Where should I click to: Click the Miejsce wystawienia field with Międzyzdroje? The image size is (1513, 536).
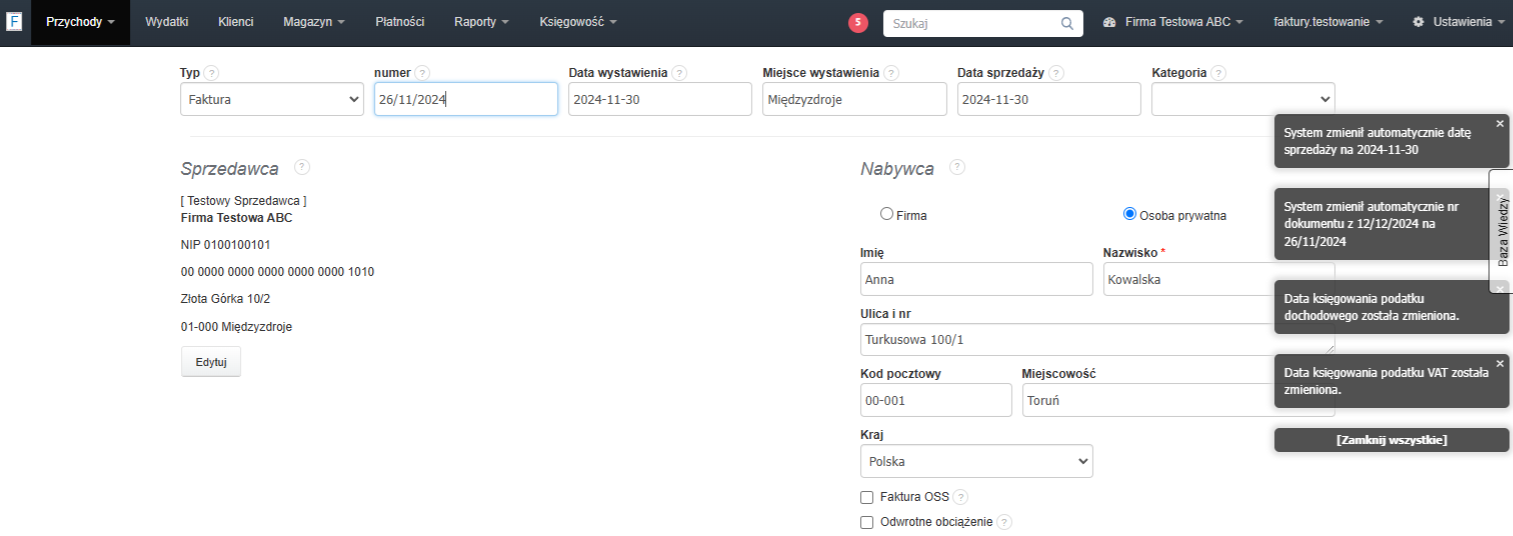click(854, 99)
